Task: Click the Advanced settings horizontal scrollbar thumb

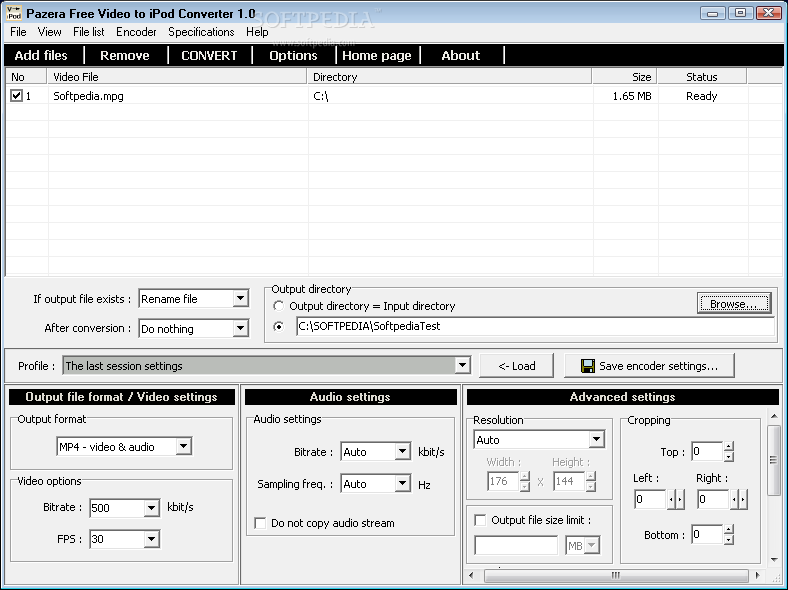Action: point(616,575)
